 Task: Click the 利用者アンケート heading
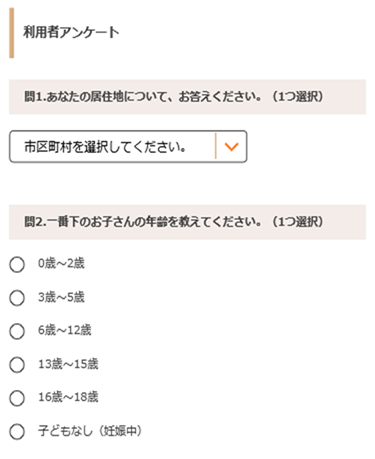coord(71,33)
